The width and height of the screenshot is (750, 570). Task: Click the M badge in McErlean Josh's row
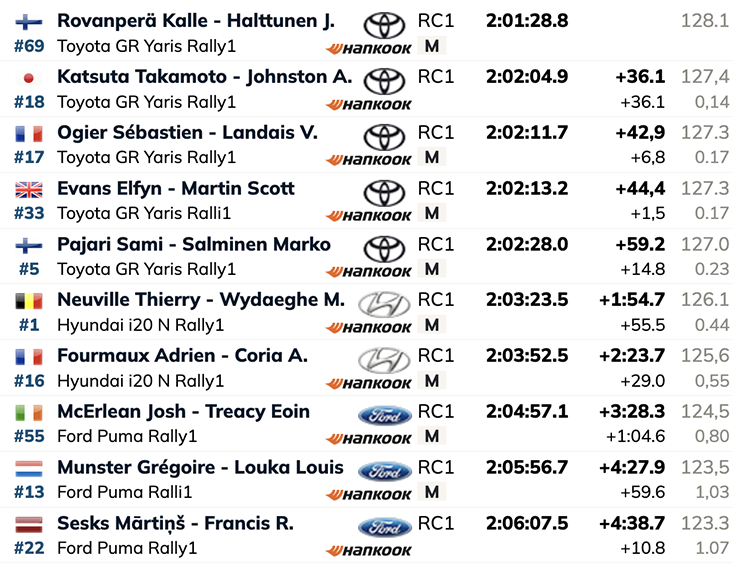[x=432, y=436]
